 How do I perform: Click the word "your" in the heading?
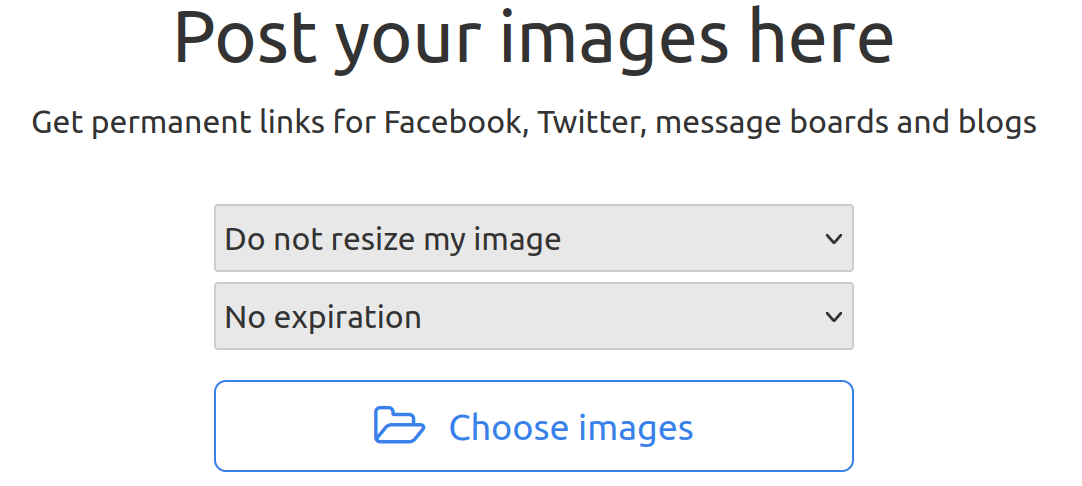coord(411,40)
